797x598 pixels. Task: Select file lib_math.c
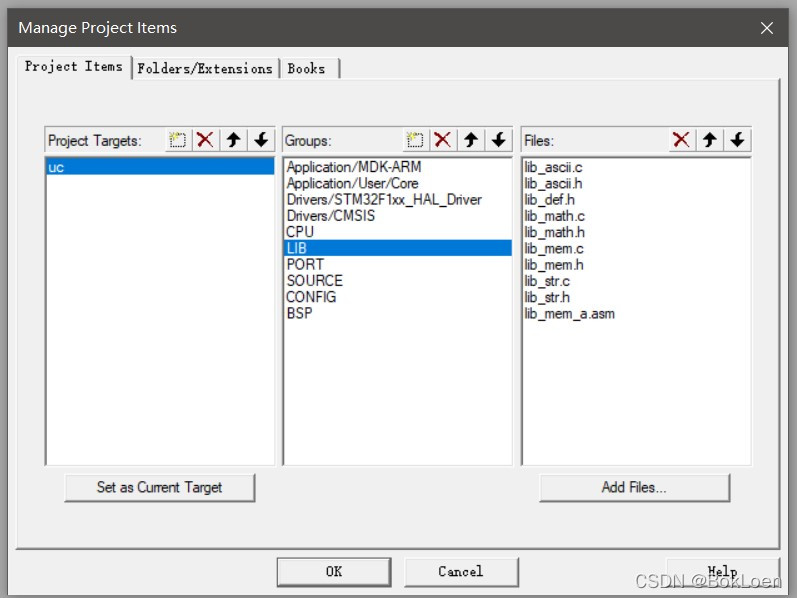[x=636, y=216]
